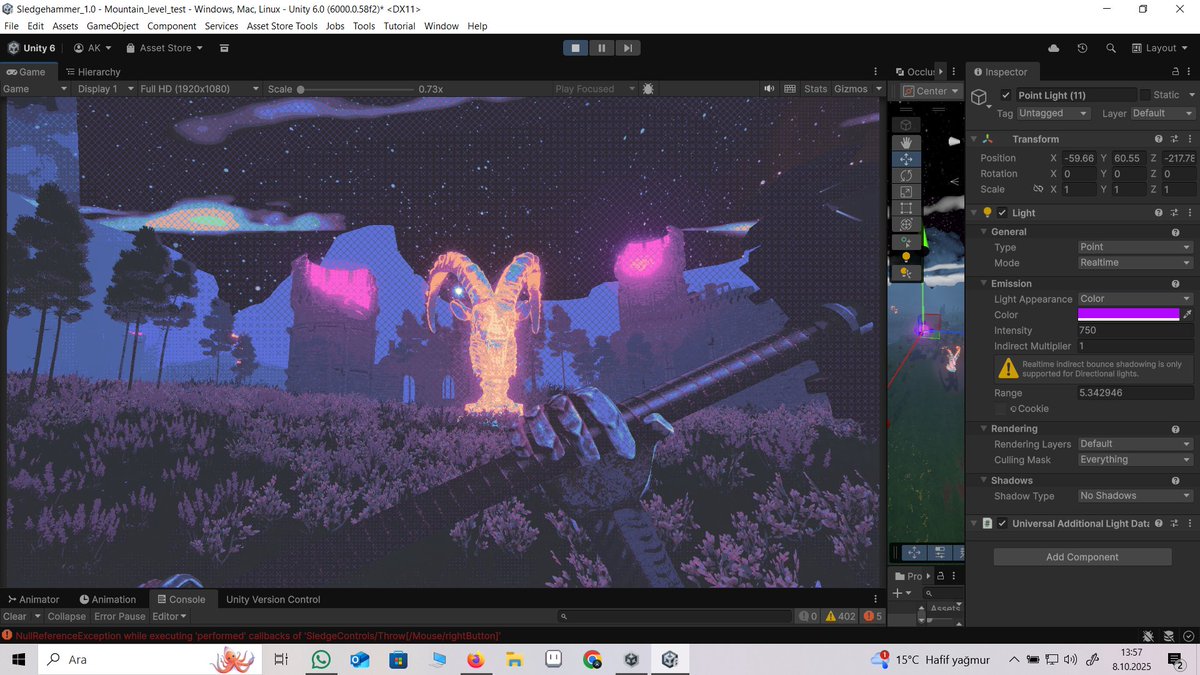
Task: Collapse the Transform component
Action: (x=975, y=139)
